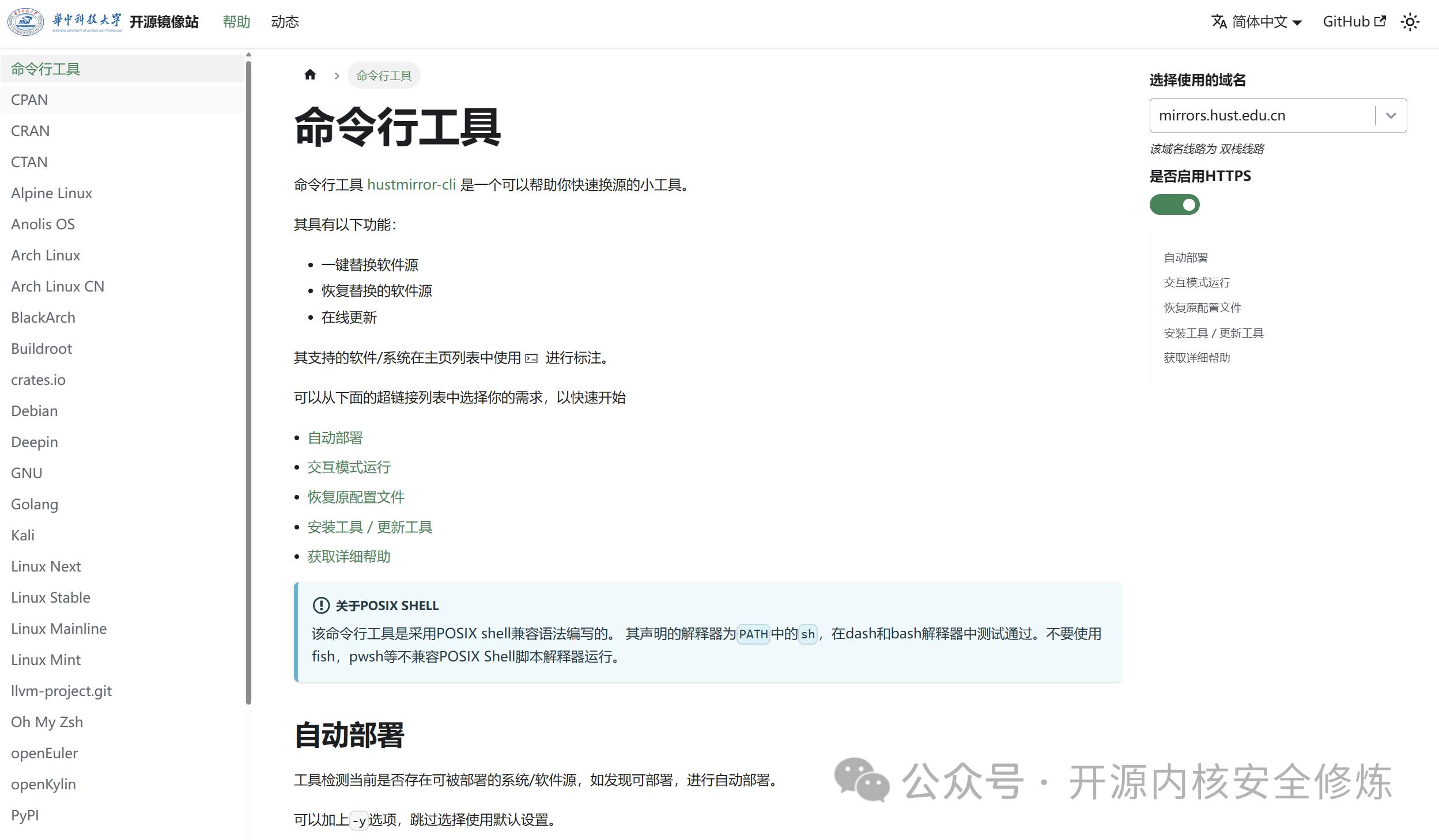1439x840 pixels.
Task: Click 命令行工具 breadcrumb chip
Action: pos(384,75)
